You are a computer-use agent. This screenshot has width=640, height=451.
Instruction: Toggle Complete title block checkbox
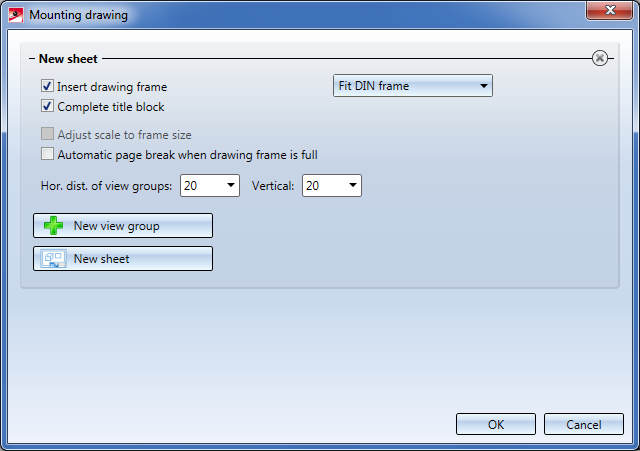(47, 106)
